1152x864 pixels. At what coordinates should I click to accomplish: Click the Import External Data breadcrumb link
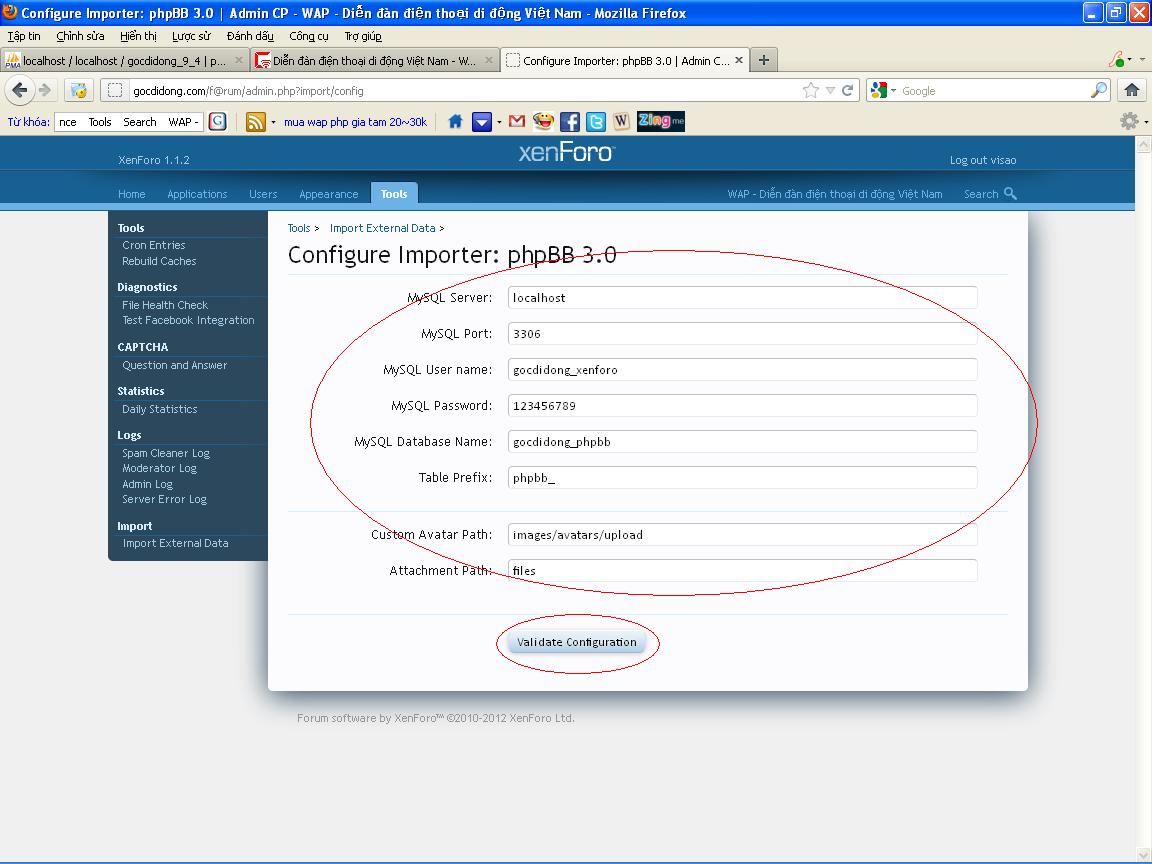[383, 228]
